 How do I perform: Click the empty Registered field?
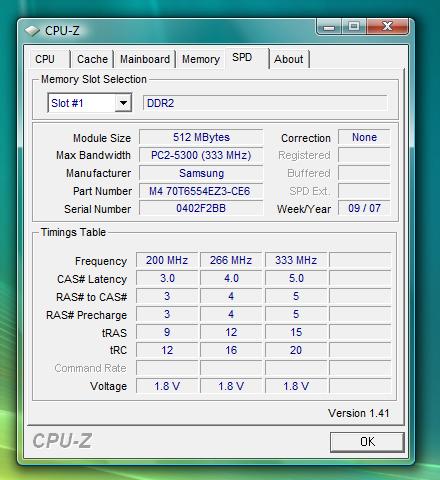pyautogui.click(x=364, y=155)
